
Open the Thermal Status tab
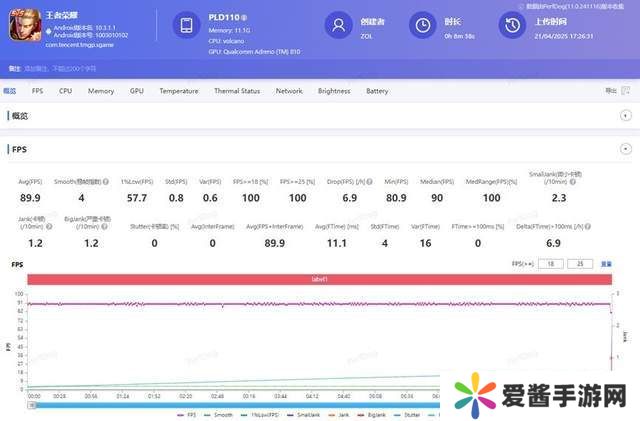pyautogui.click(x=237, y=91)
